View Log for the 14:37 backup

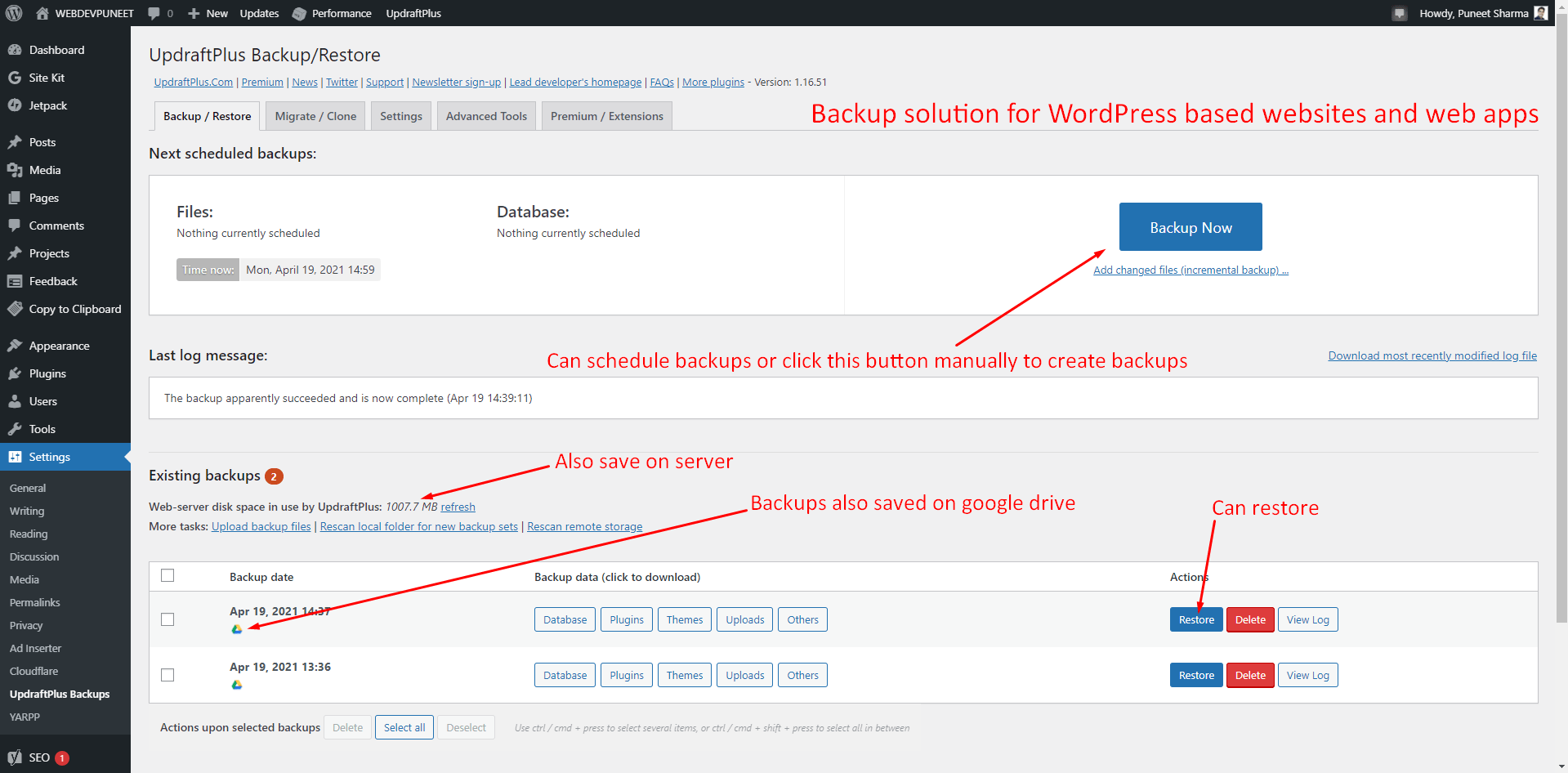1307,619
